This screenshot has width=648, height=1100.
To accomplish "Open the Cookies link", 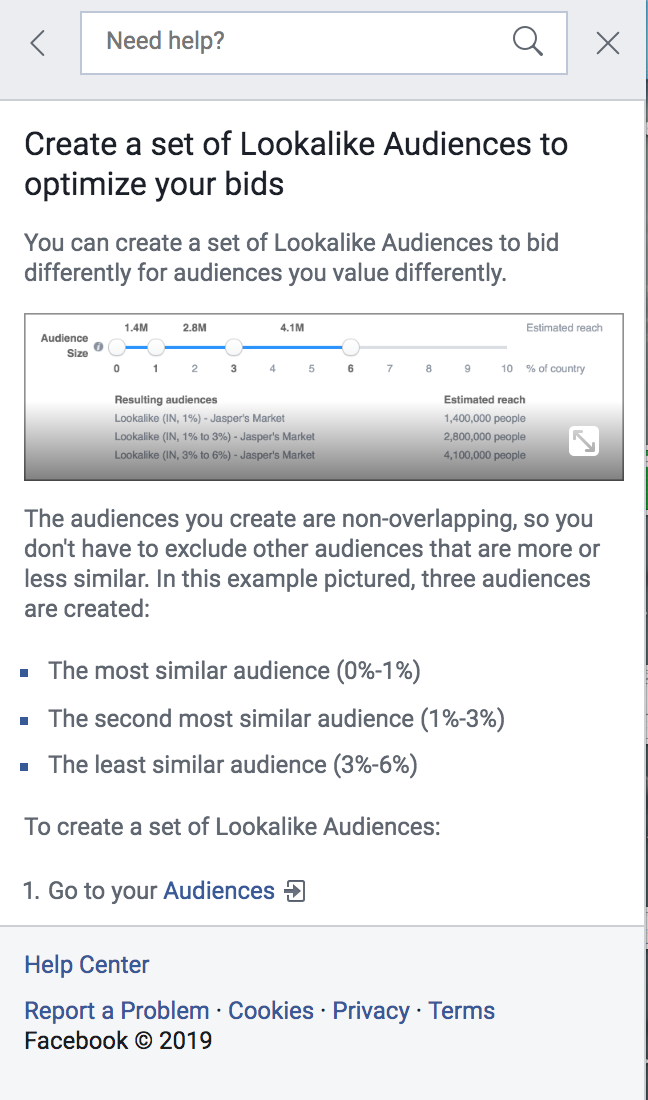I will point(271,1010).
